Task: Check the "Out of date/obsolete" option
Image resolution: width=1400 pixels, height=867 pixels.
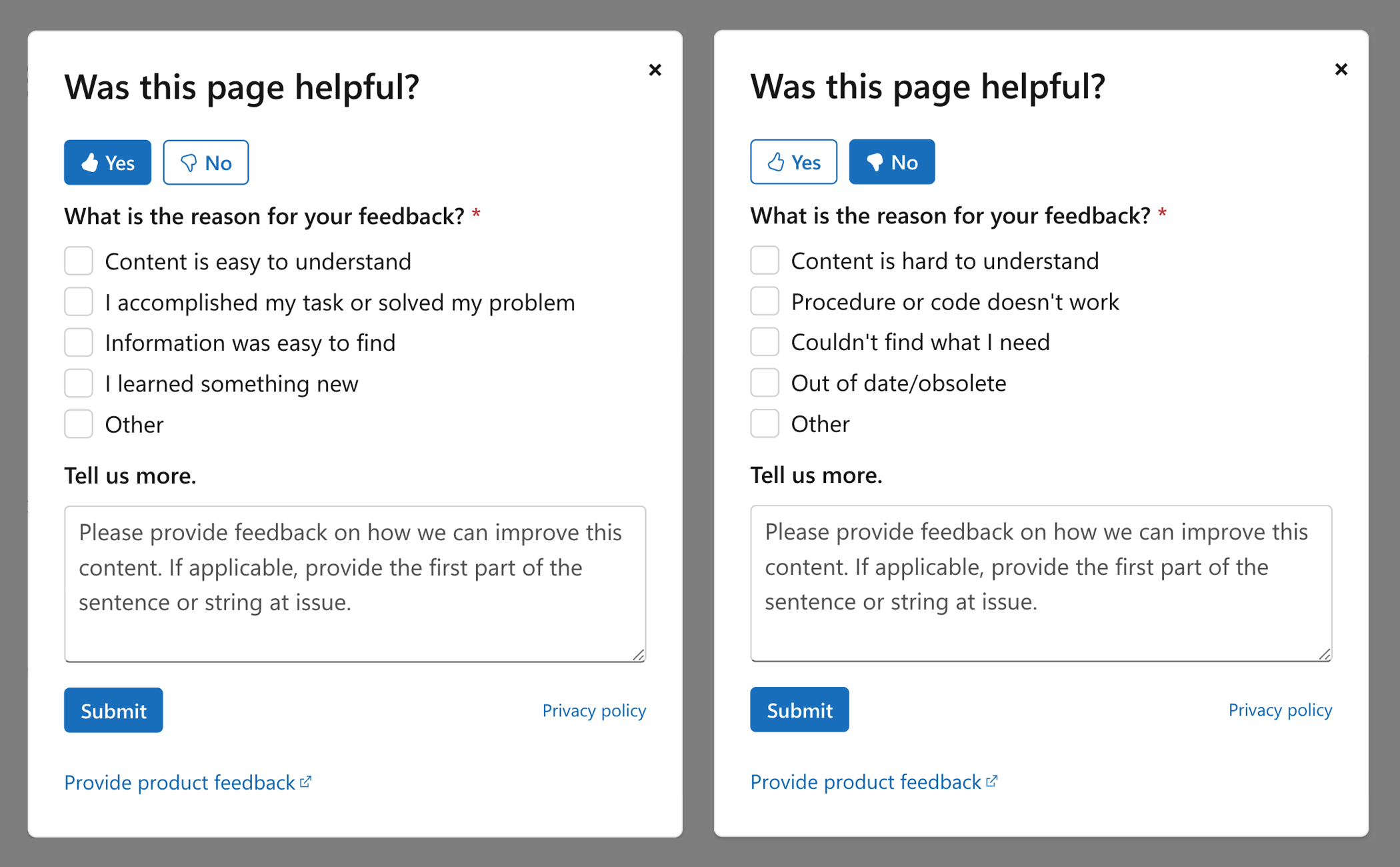Action: (x=765, y=383)
